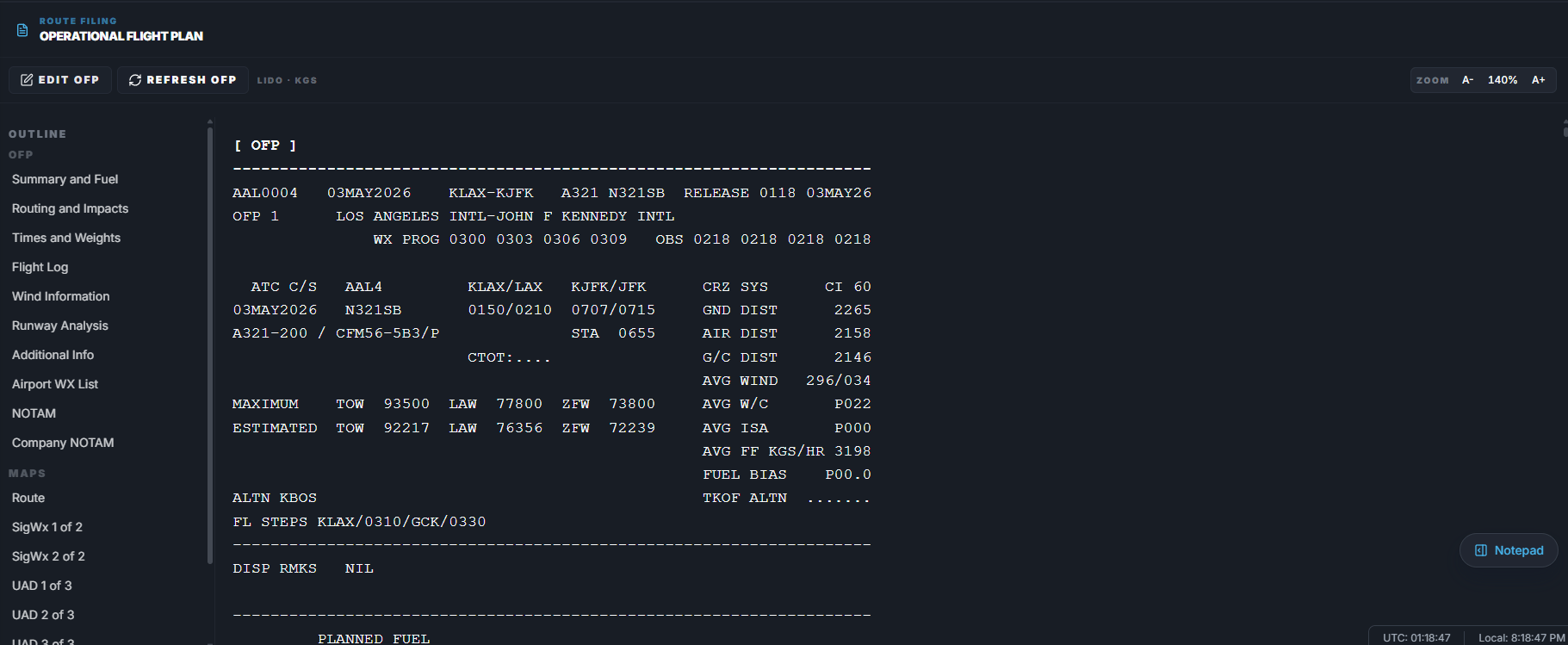Open the UAD 2 of 3 map
1568x645 pixels.
pyautogui.click(x=43, y=615)
